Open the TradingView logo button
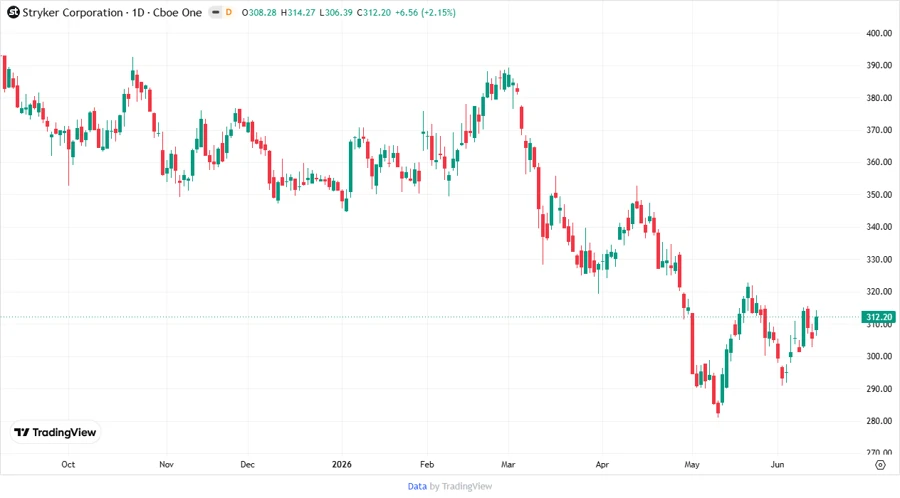900x498 pixels. pos(56,432)
